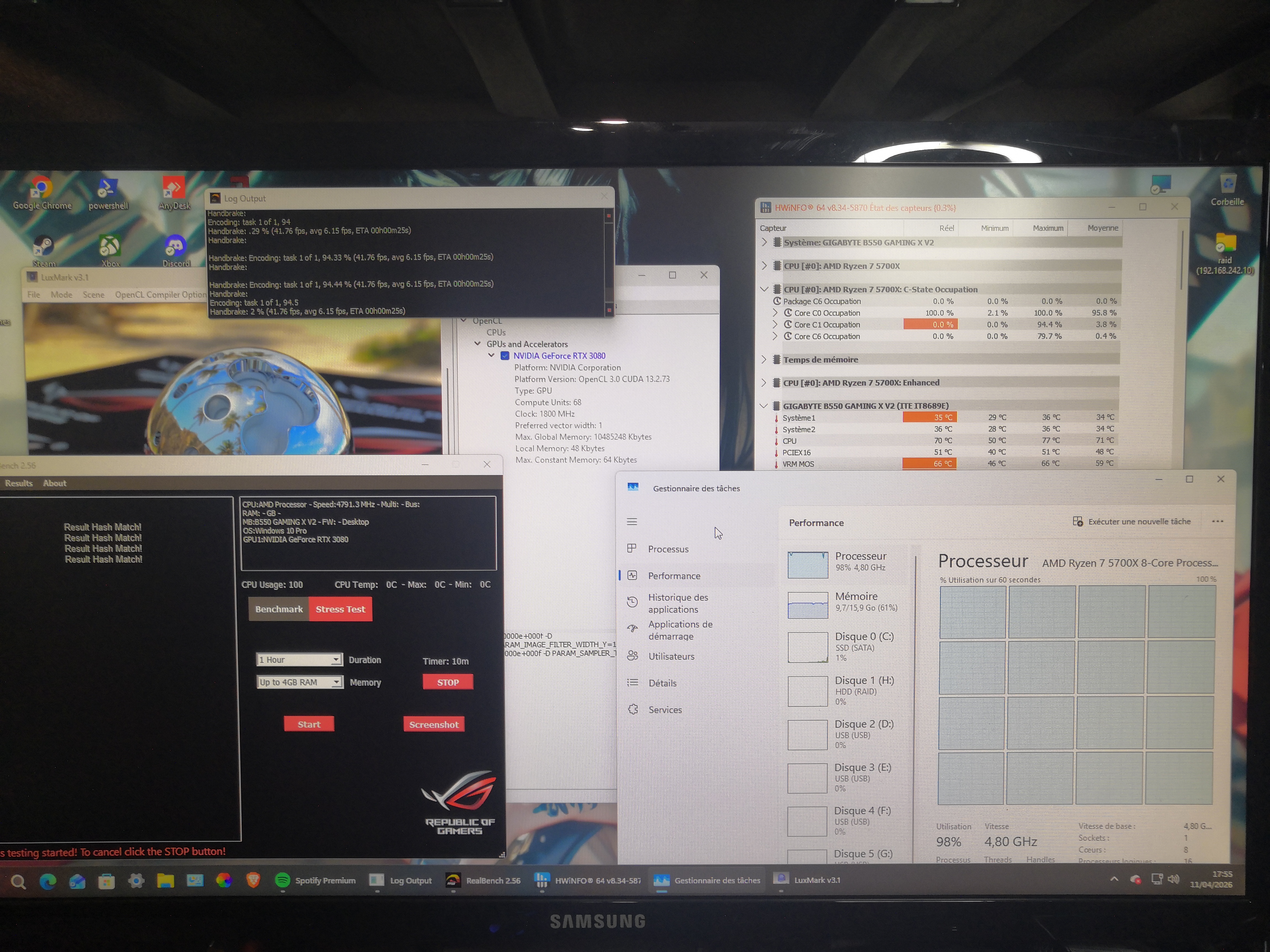This screenshot has width=1270, height=952.
Task: Select the Mémoire performance graph thumbnail
Action: point(807,605)
